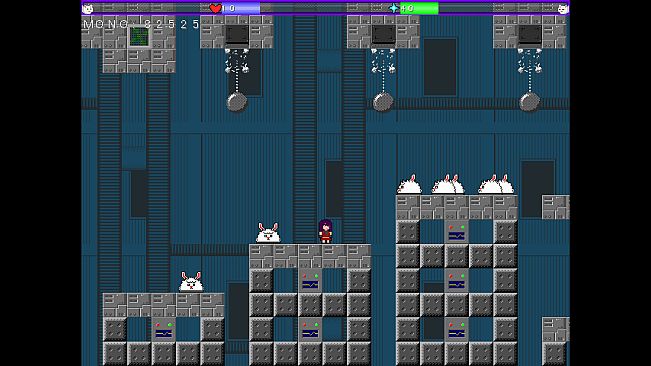Click the leftmost ceiling dispenser hatch

pos(237,35)
